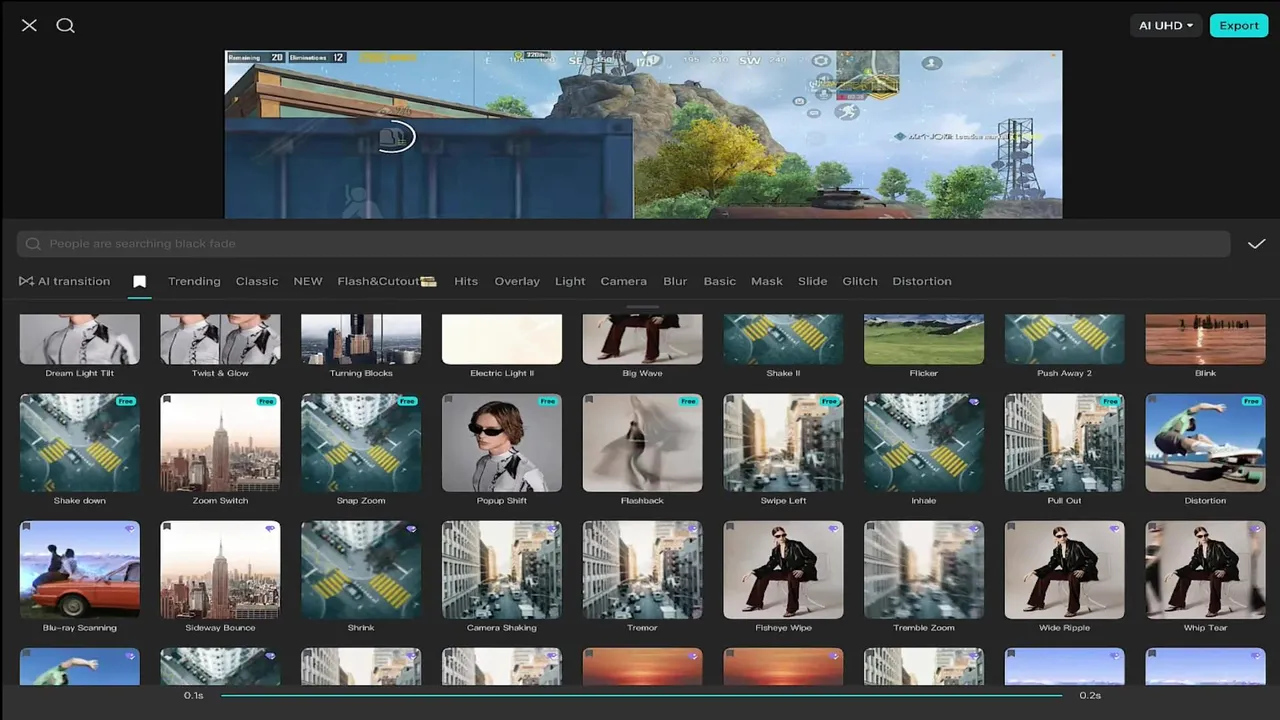
Task: Toggle bookmark on Wide Ripple thumbnail
Action: [1011, 527]
